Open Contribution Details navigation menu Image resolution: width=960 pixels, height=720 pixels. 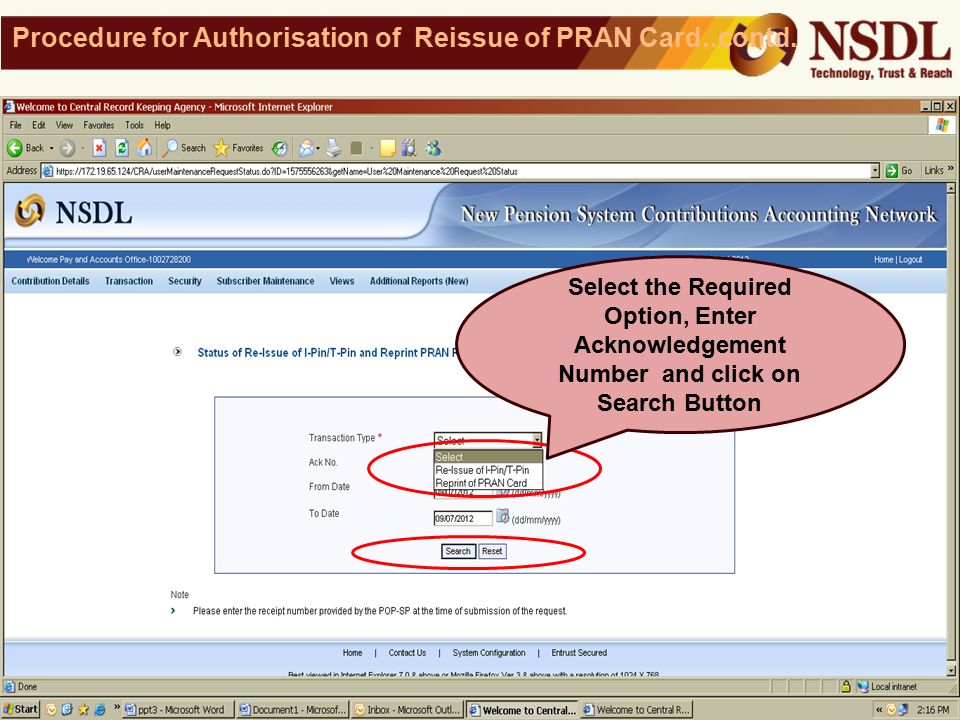point(50,281)
